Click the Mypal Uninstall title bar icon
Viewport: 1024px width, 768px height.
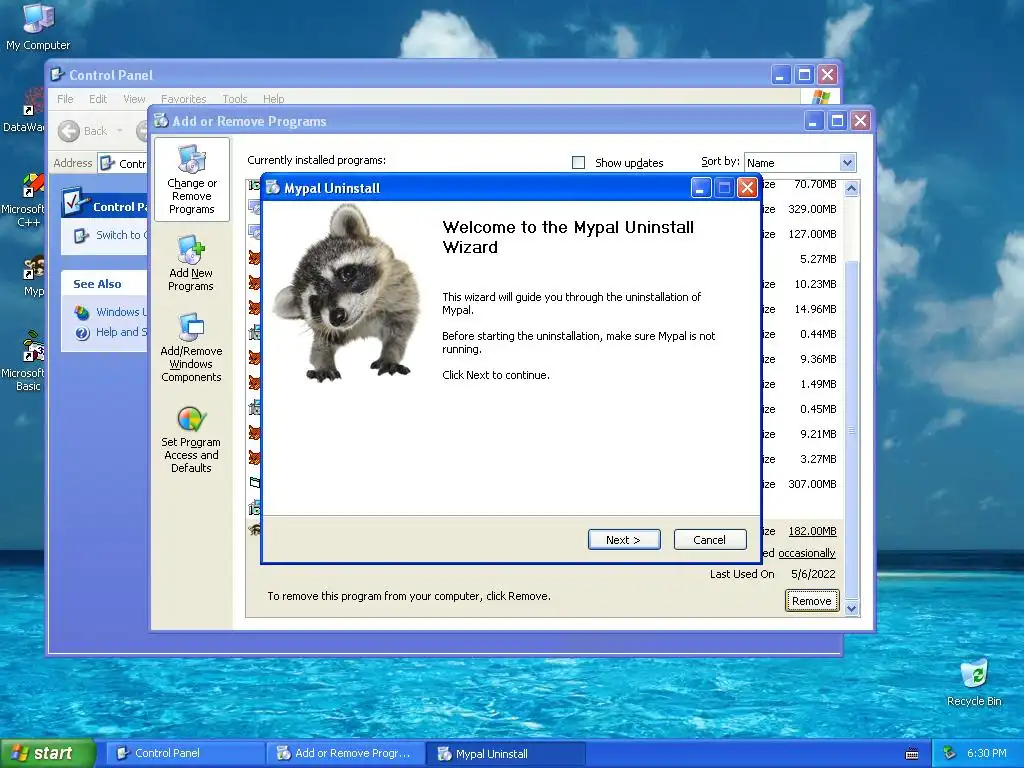coord(272,187)
